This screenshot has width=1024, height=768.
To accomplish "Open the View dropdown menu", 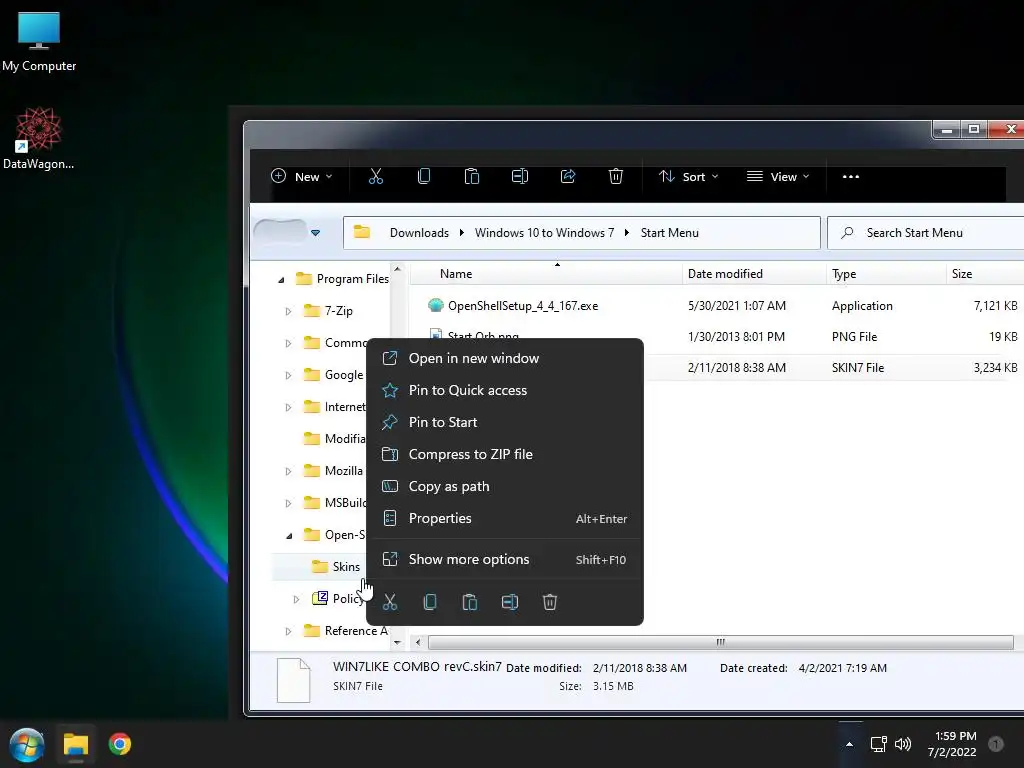I will tap(778, 176).
